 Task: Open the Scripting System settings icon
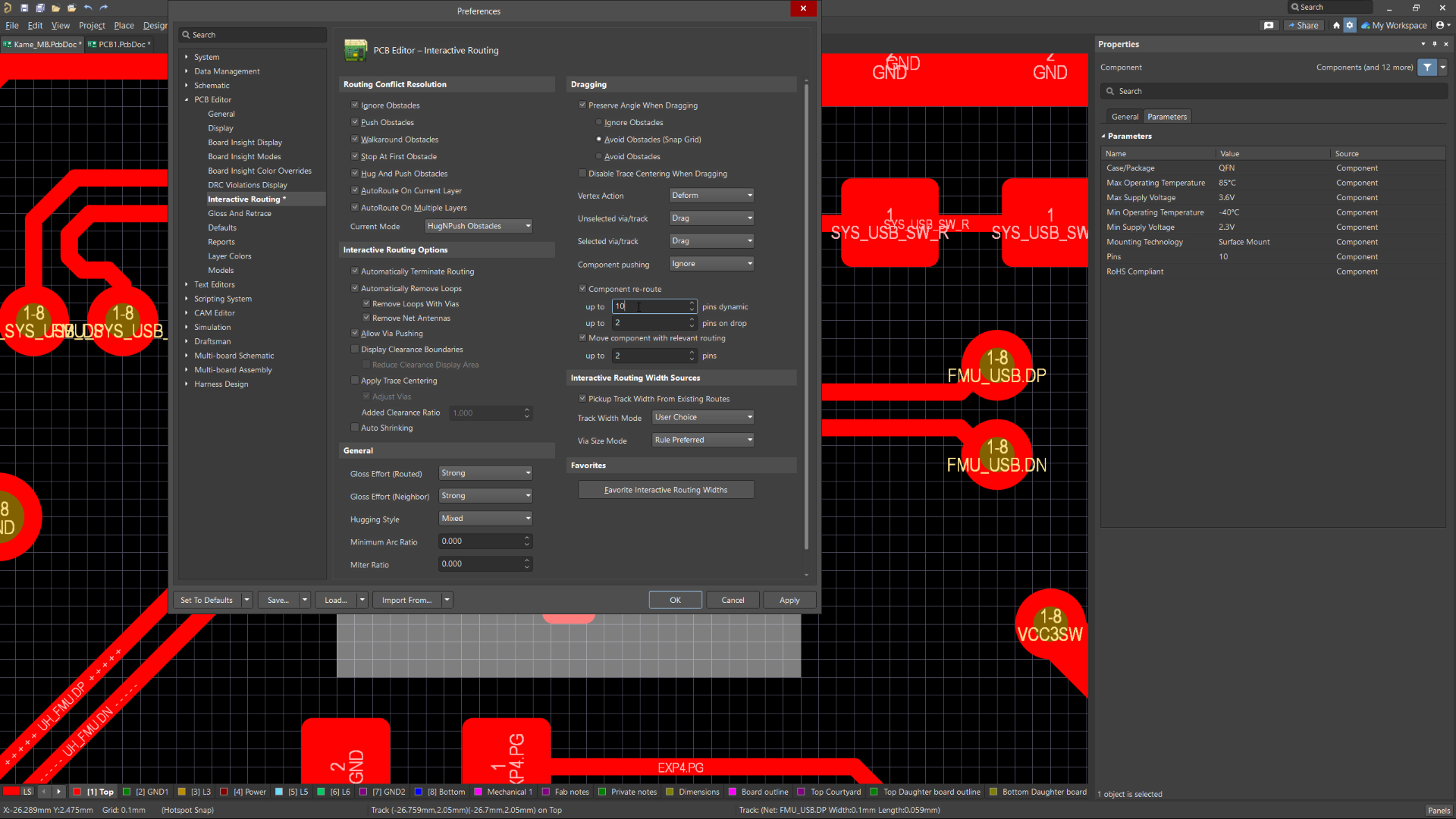pos(187,298)
